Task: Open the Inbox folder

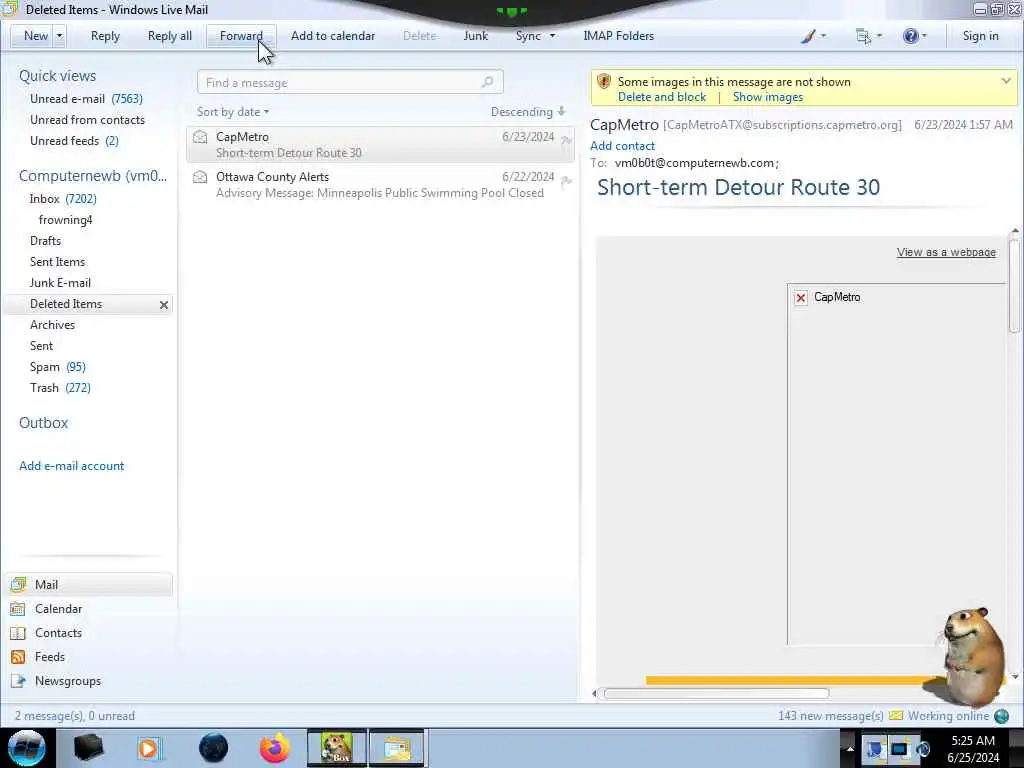Action: [x=63, y=199]
